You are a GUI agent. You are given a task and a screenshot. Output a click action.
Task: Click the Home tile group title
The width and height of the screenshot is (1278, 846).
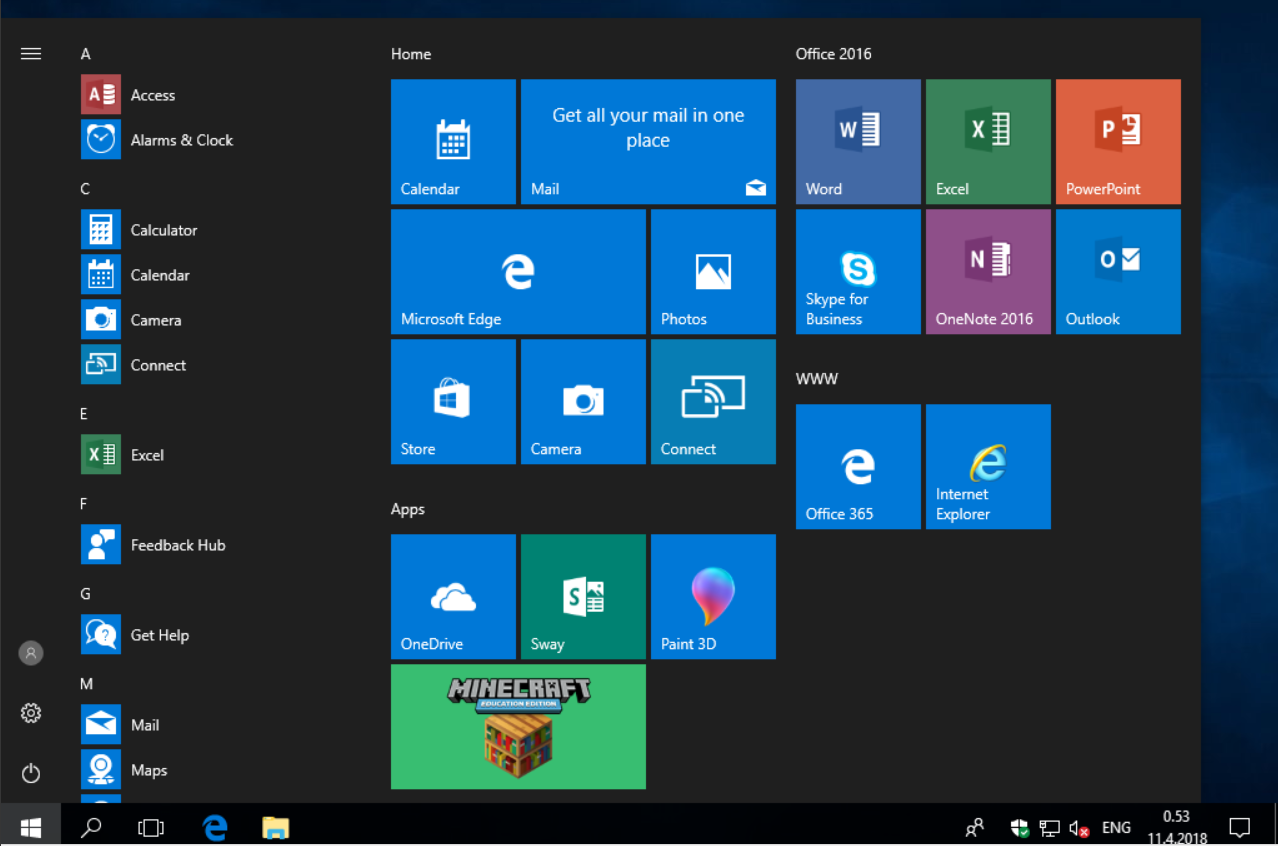[411, 54]
